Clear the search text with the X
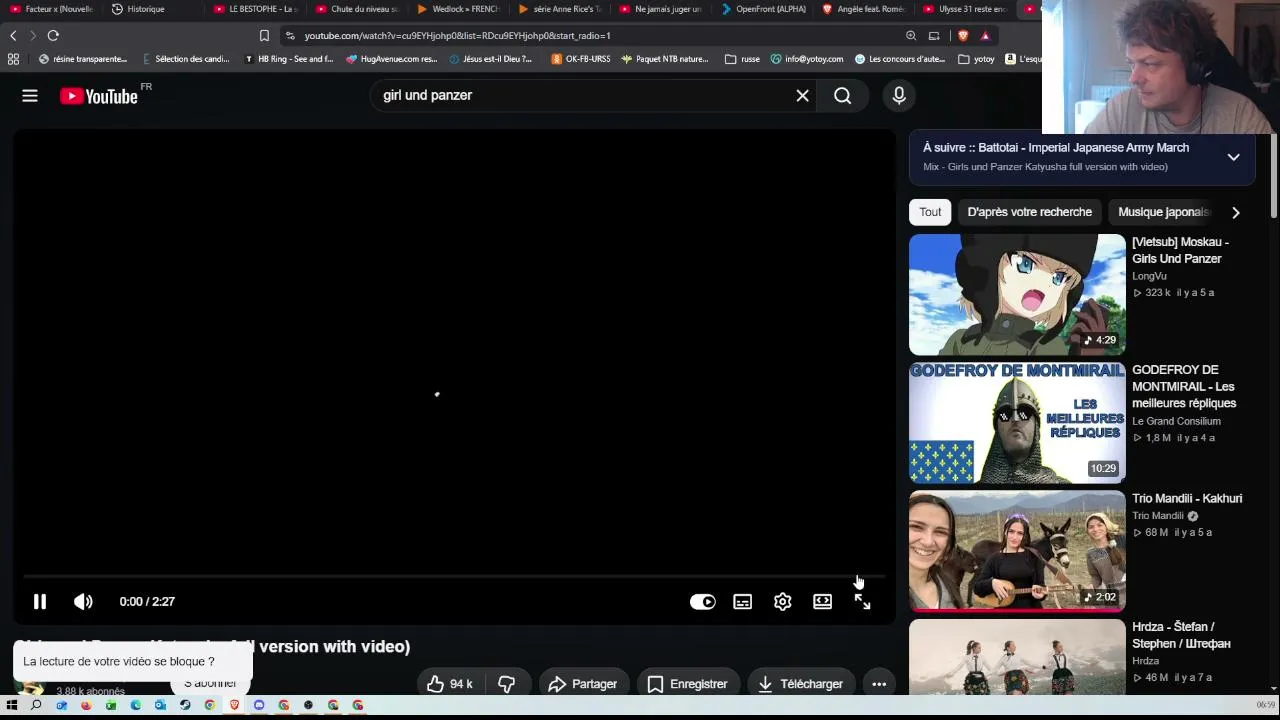 802,95
